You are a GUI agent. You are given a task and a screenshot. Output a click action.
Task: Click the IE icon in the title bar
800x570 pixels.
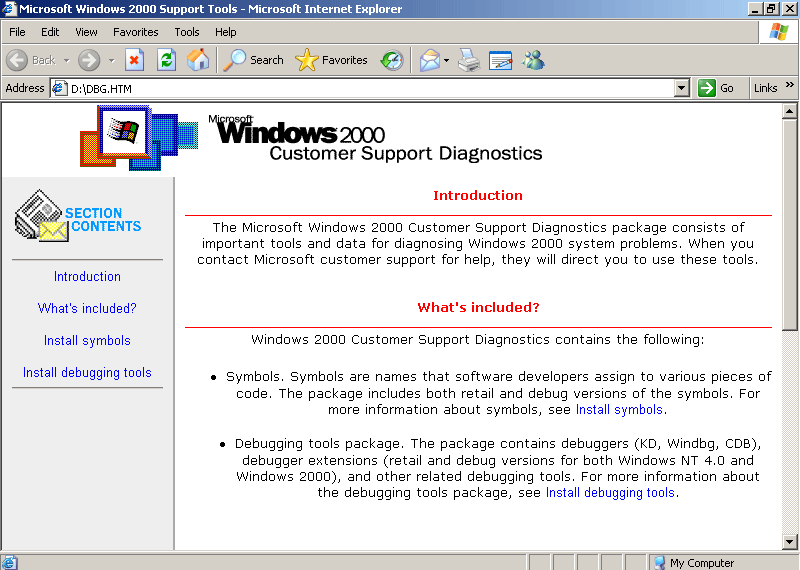9,9
